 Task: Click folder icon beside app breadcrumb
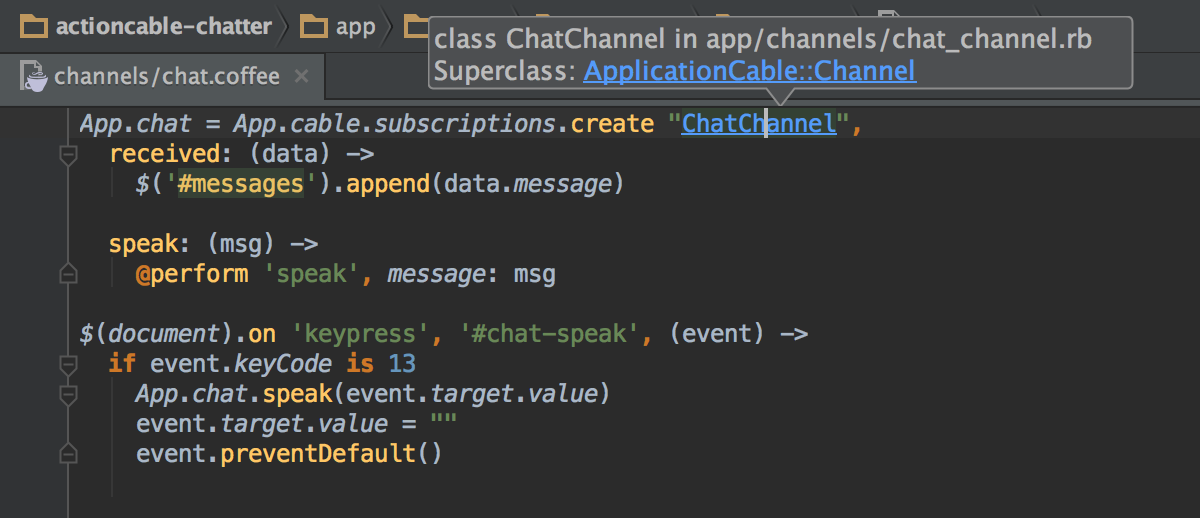315,26
